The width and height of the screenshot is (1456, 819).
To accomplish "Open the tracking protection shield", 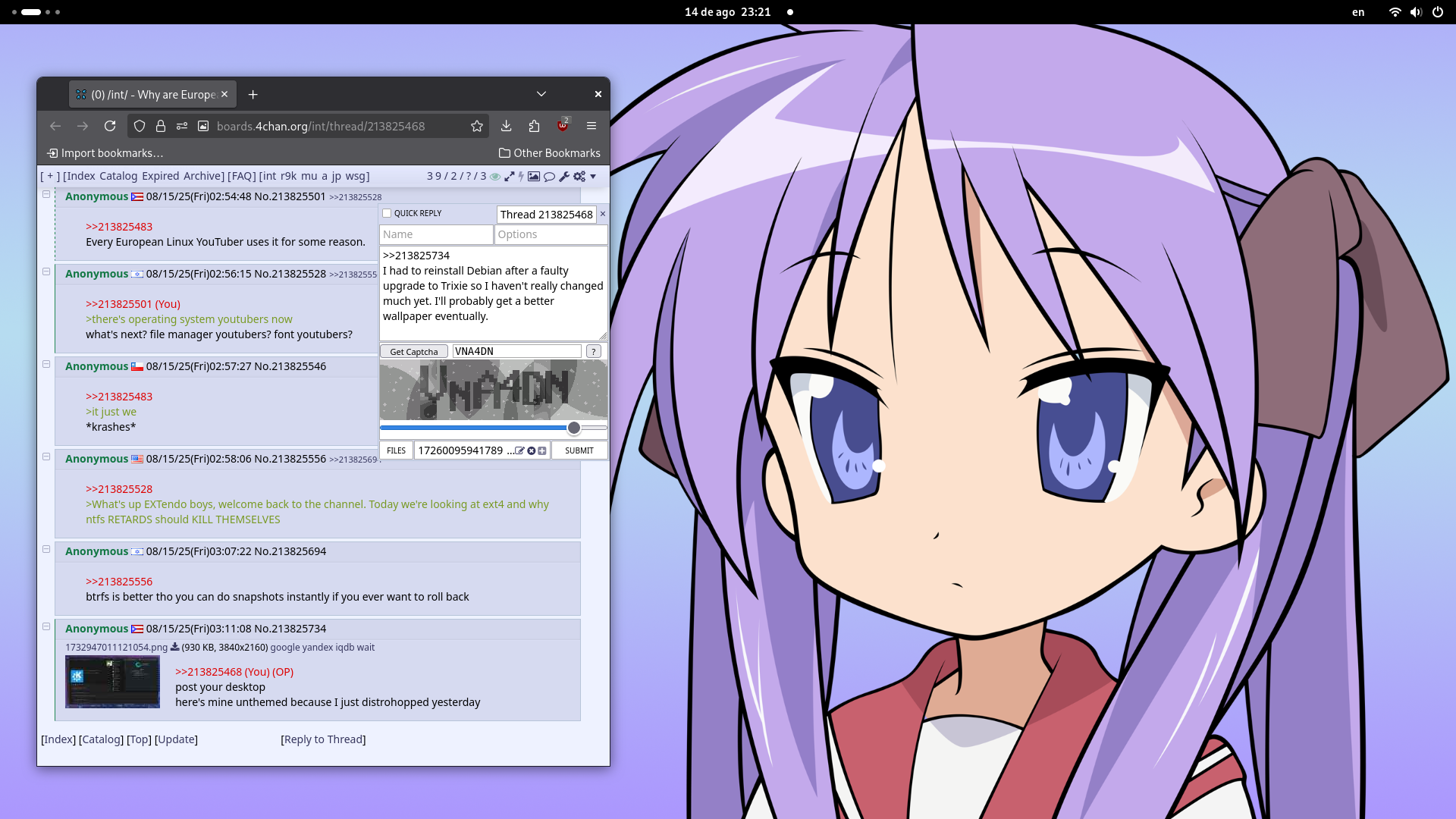I will (x=140, y=126).
